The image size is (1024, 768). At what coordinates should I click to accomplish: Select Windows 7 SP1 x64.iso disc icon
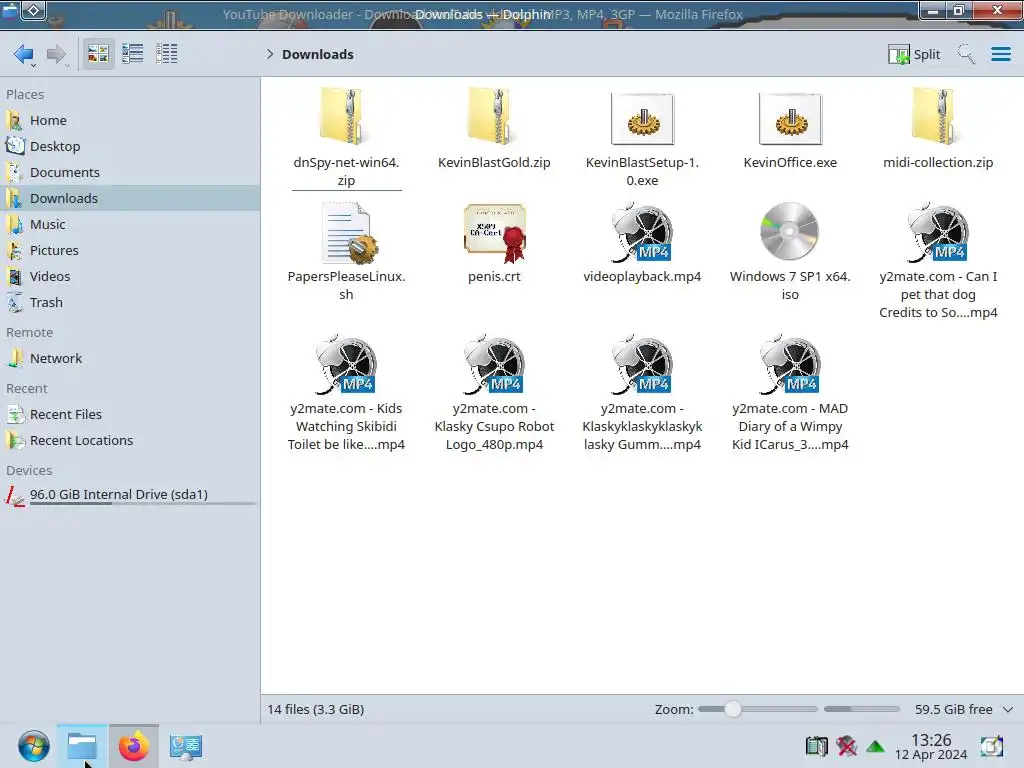(x=790, y=231)
